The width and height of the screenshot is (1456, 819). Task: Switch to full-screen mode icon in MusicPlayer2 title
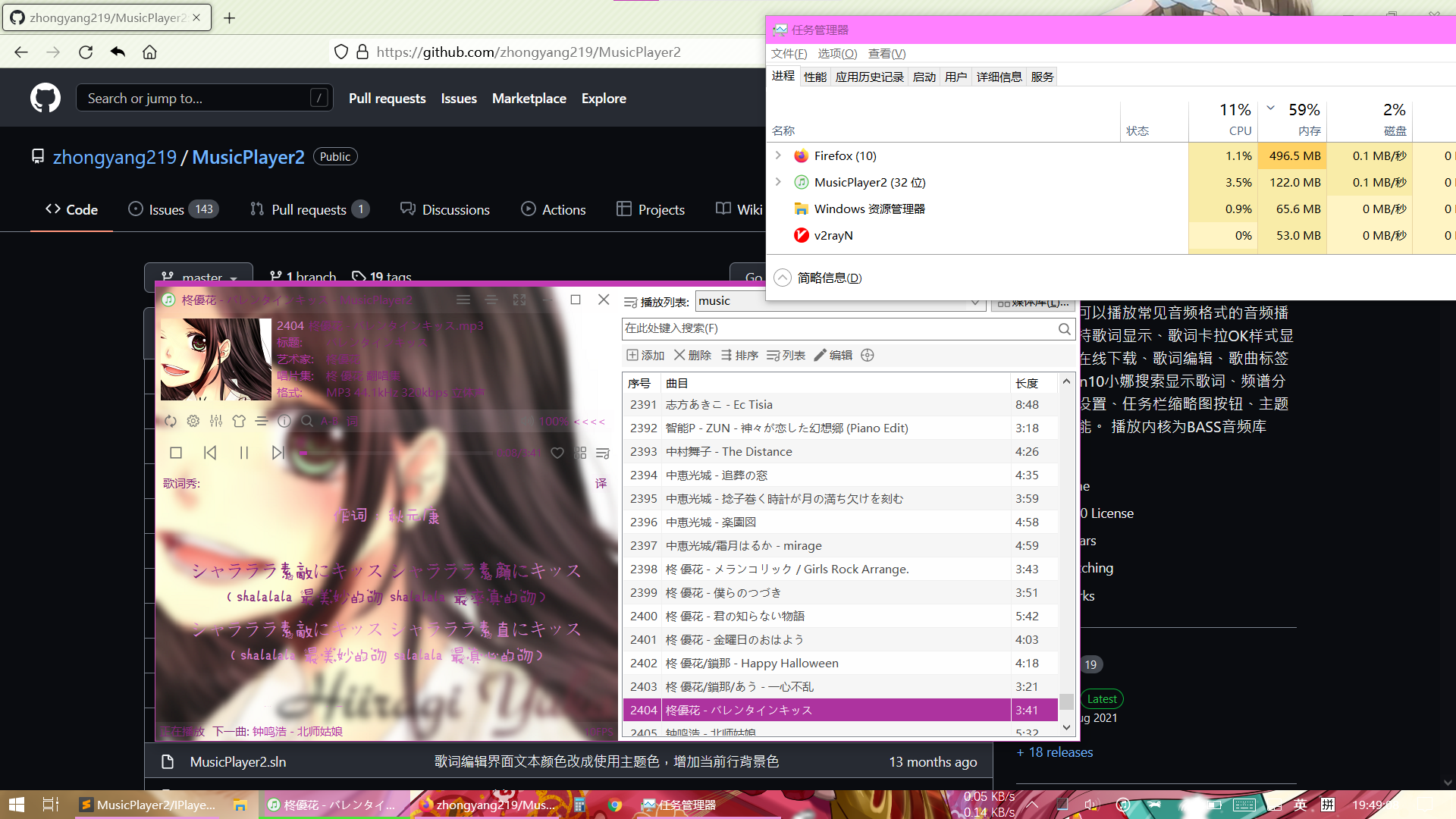click(519, 300)
